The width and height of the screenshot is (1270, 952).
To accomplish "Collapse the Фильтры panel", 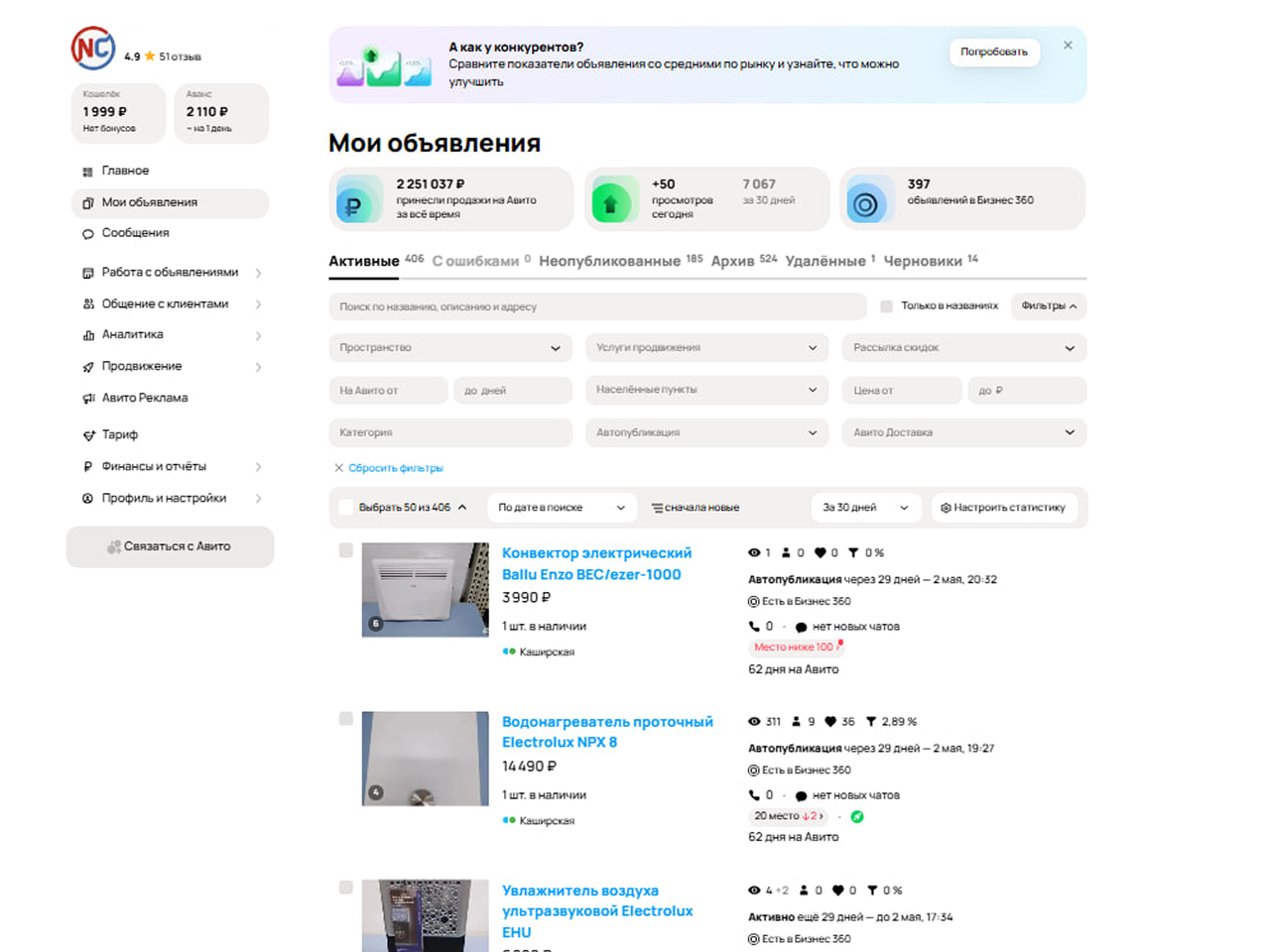I will (x=1049, y=306).
